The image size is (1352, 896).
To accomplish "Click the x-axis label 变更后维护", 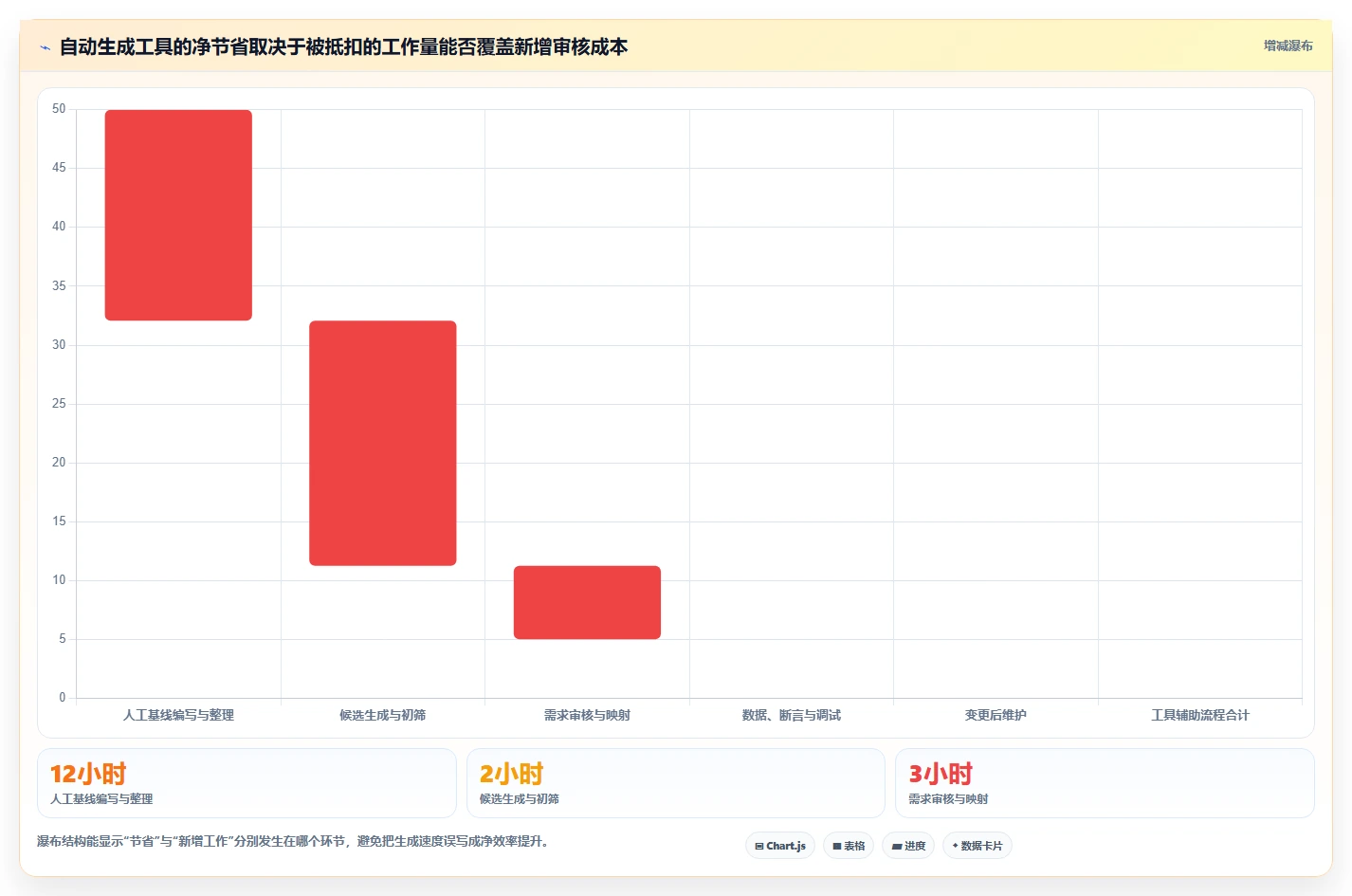I will coord(996,715).
